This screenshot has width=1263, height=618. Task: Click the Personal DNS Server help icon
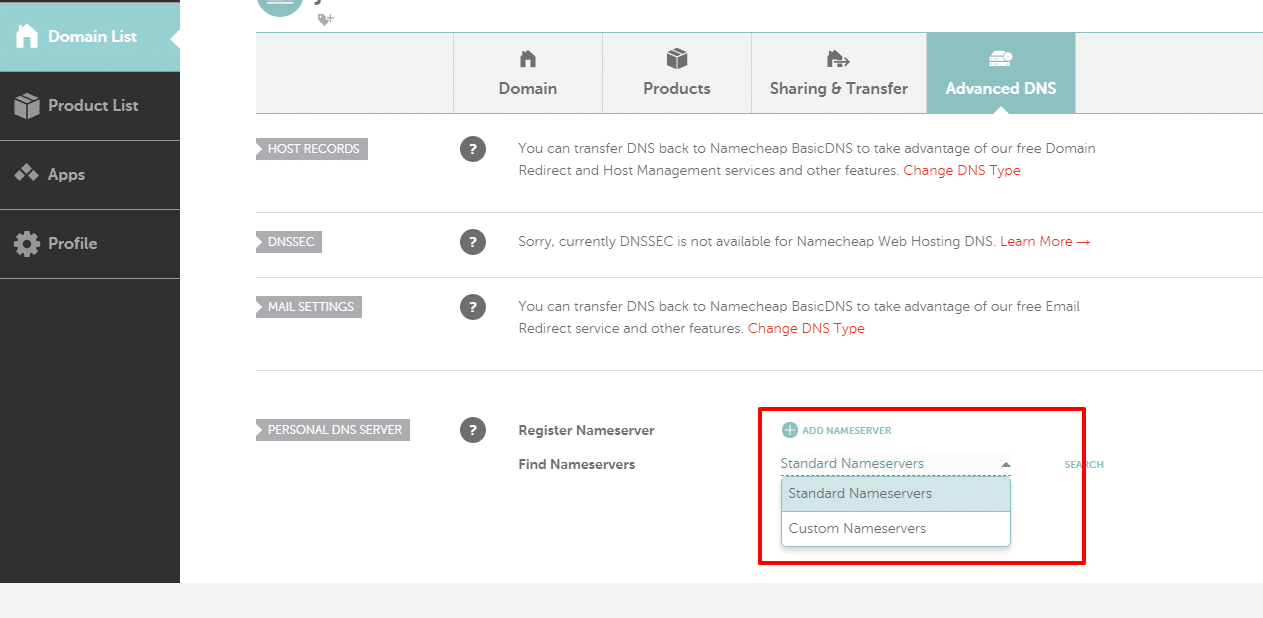[x=472, y=430]
